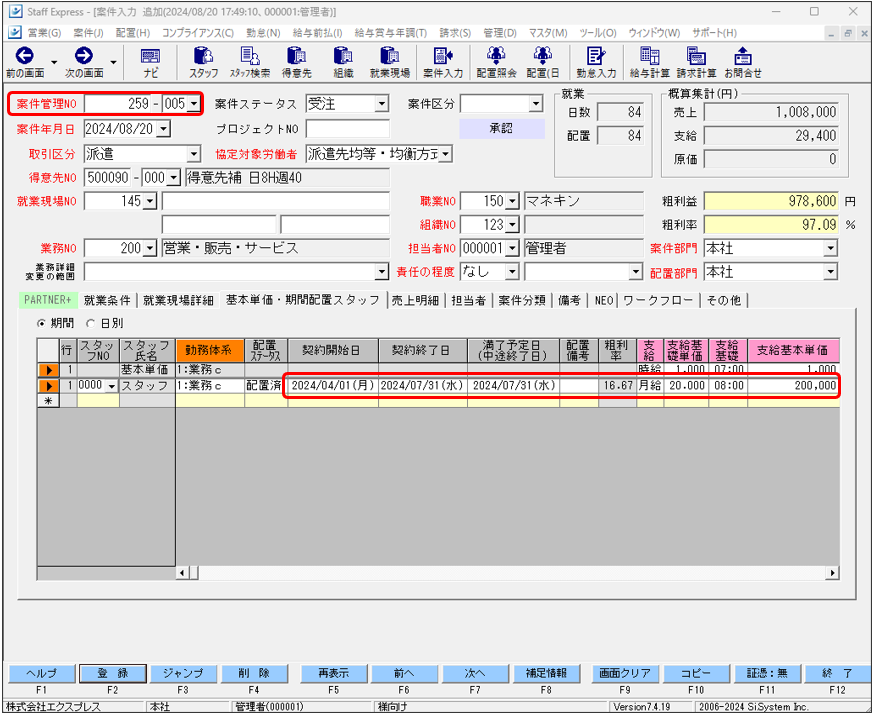The width and height of the screenshot is (874, 716).
Task: Expand the 案件ステータス dropdown
Action: click(381, 104)
